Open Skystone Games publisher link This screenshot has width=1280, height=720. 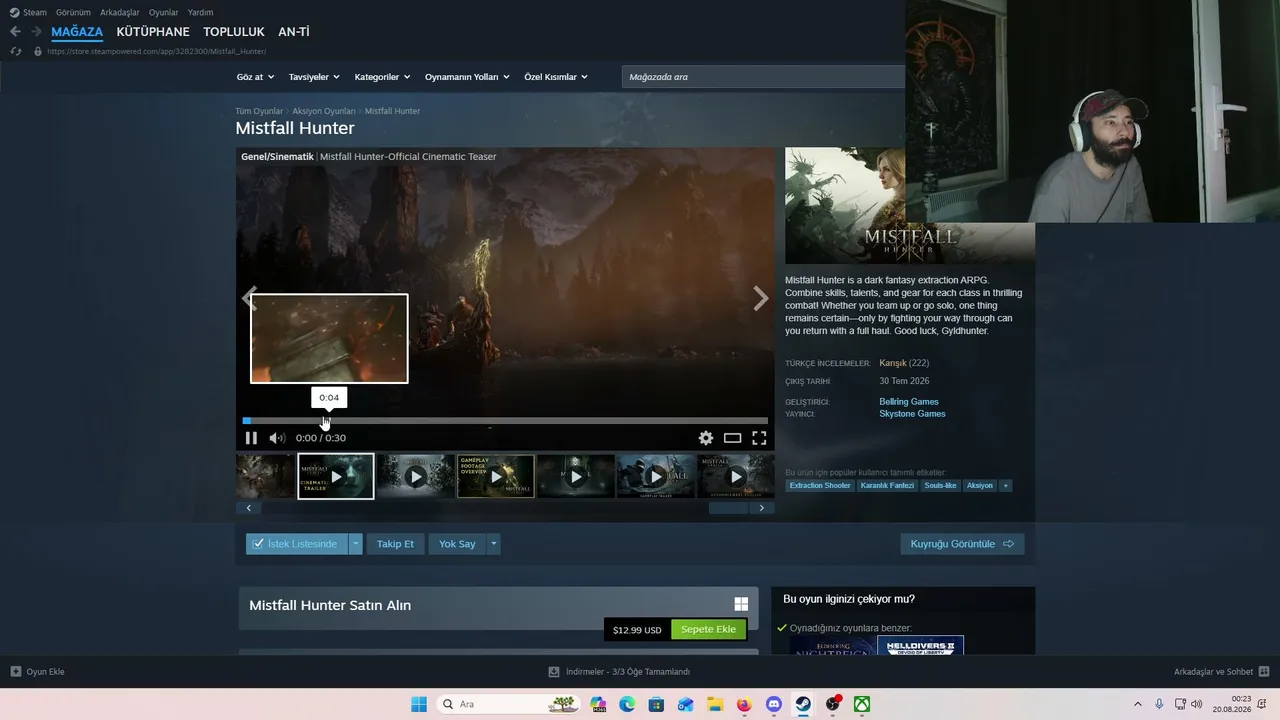tap(912, 414)
